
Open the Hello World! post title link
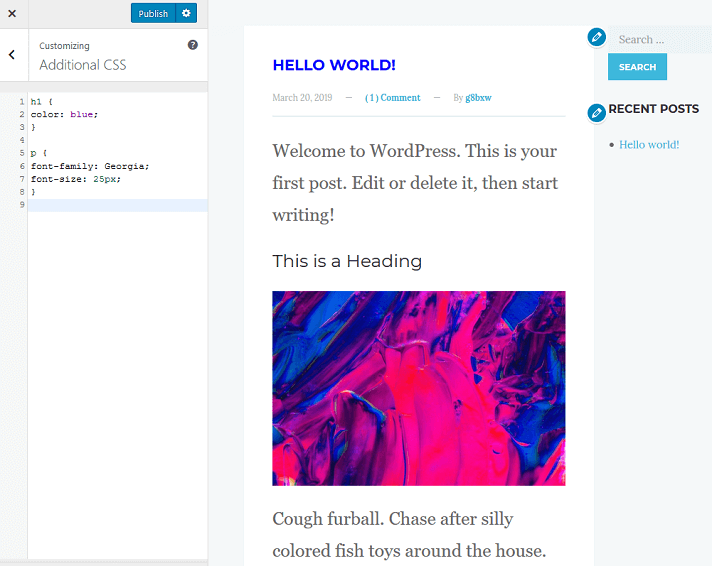[x=334, y=65]
